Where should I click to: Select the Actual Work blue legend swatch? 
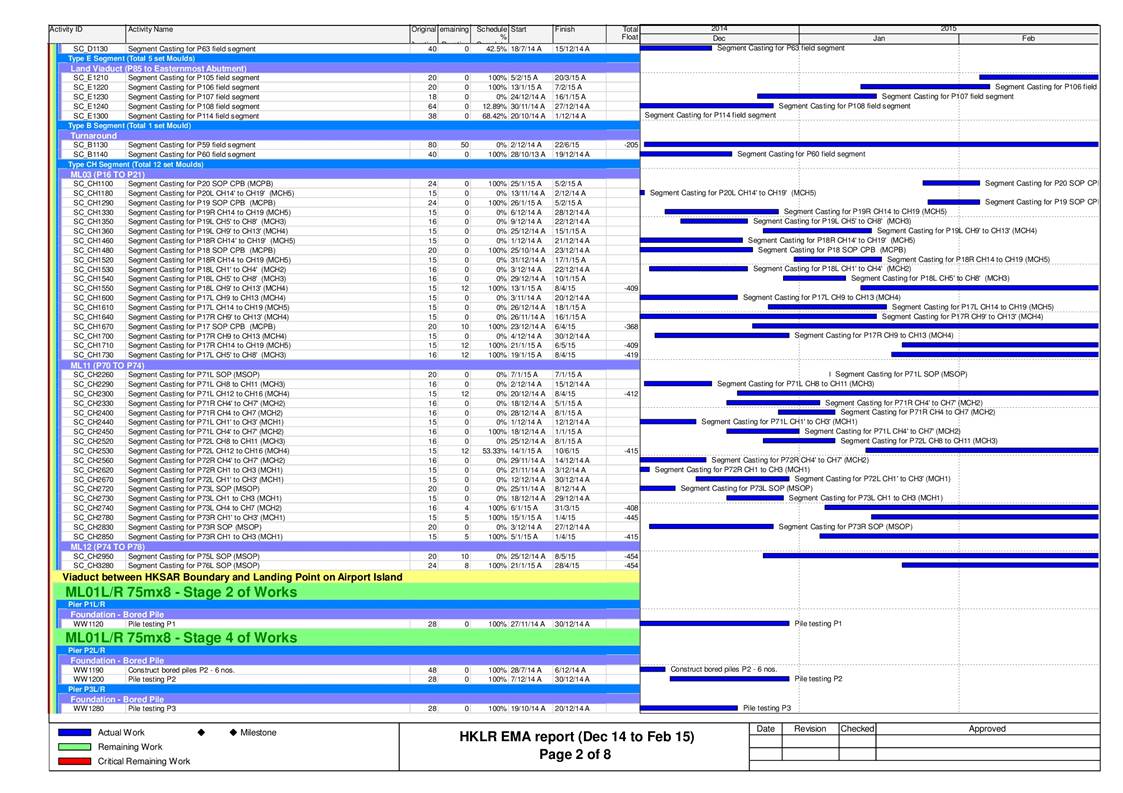(x=73, y=732)
